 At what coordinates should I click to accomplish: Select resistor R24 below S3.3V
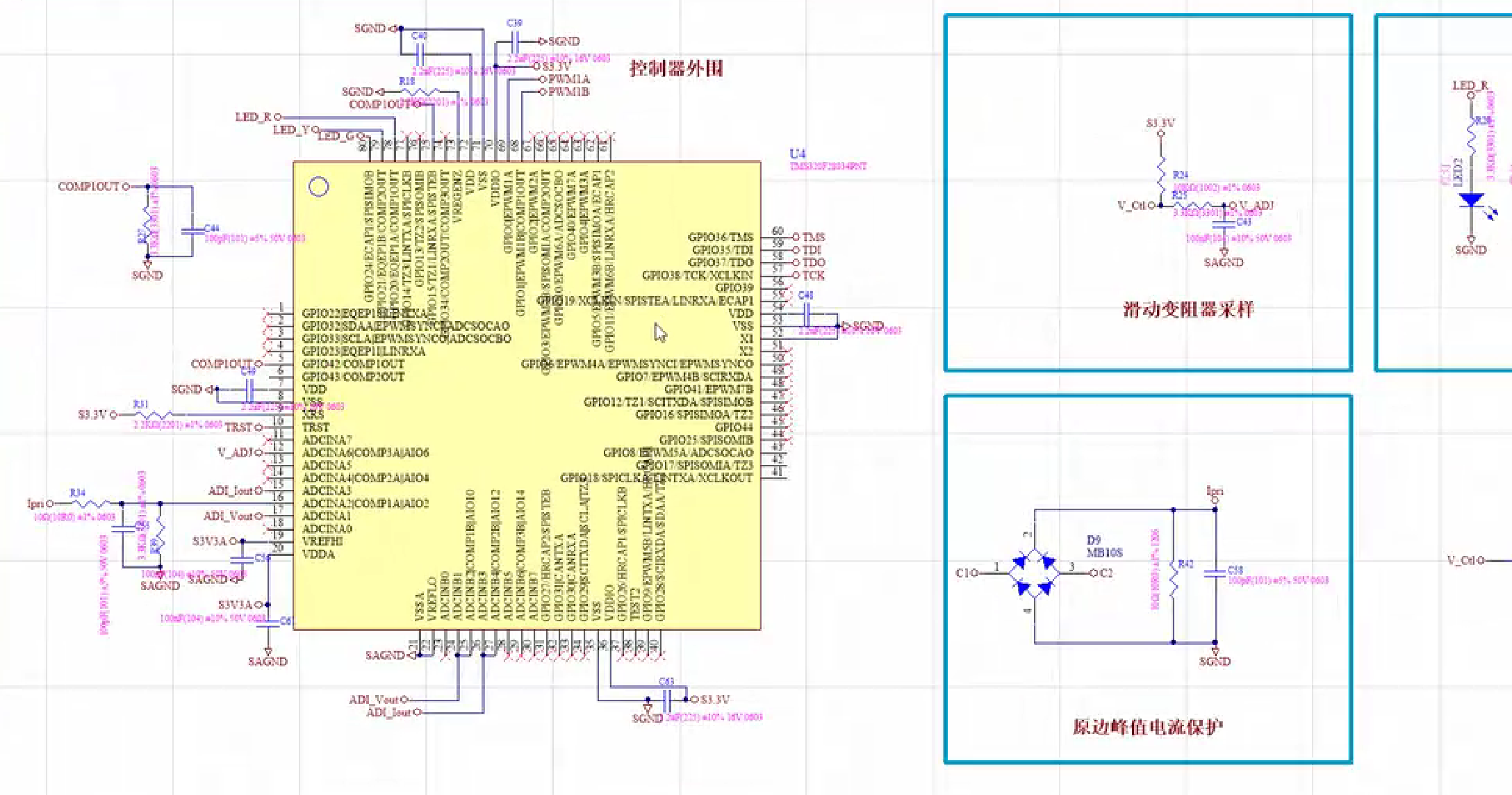tap(1160, 174)
